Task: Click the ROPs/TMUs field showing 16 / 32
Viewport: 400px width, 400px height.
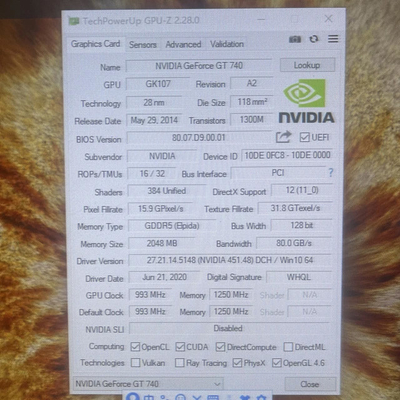Action: (152, 174)
